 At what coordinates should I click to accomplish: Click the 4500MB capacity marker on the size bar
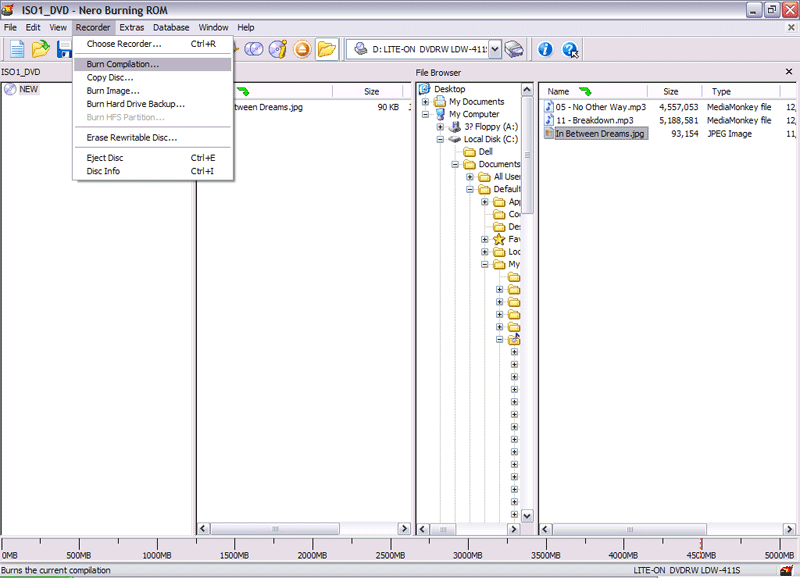click(x=701, y=550)
